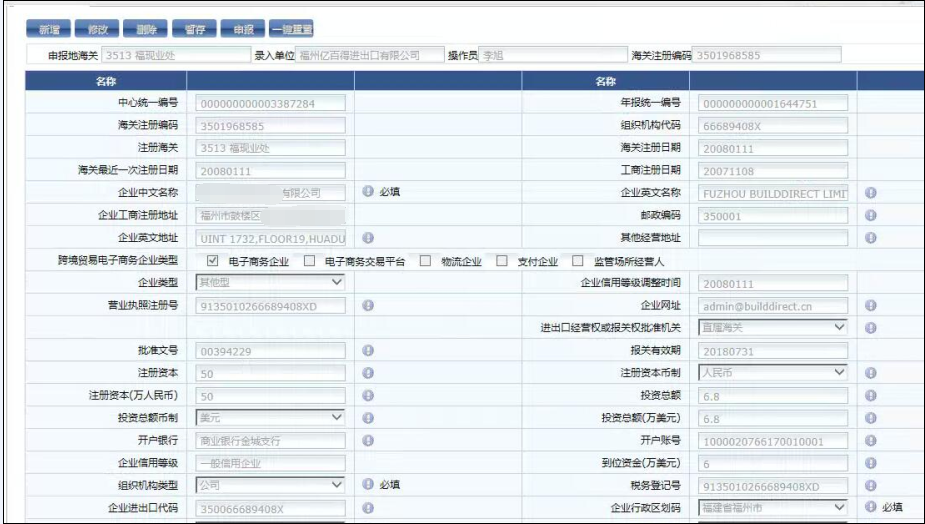Screen dimensions: 925x524
Task: Click info icon next to 开户银行 field
Action: point(367,440)
